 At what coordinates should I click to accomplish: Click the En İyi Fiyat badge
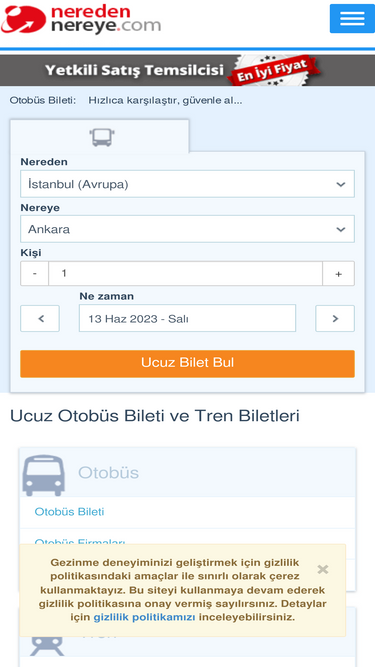(x=272, y=70)
